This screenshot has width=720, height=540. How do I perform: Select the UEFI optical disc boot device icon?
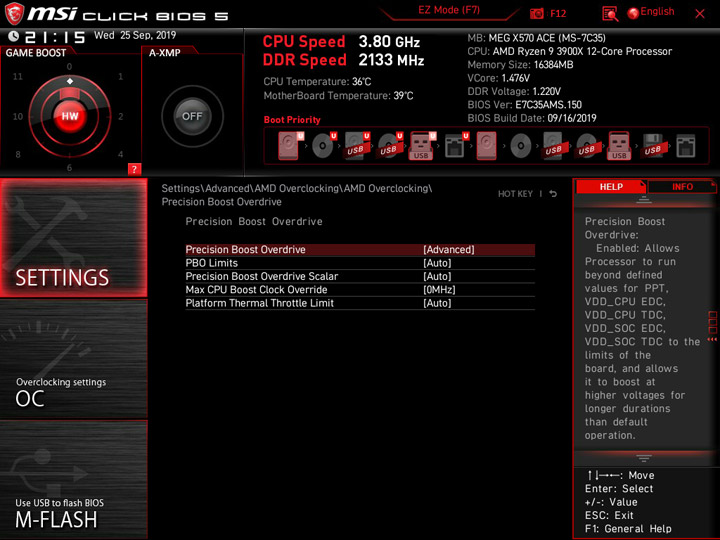(x=324, y=146)
